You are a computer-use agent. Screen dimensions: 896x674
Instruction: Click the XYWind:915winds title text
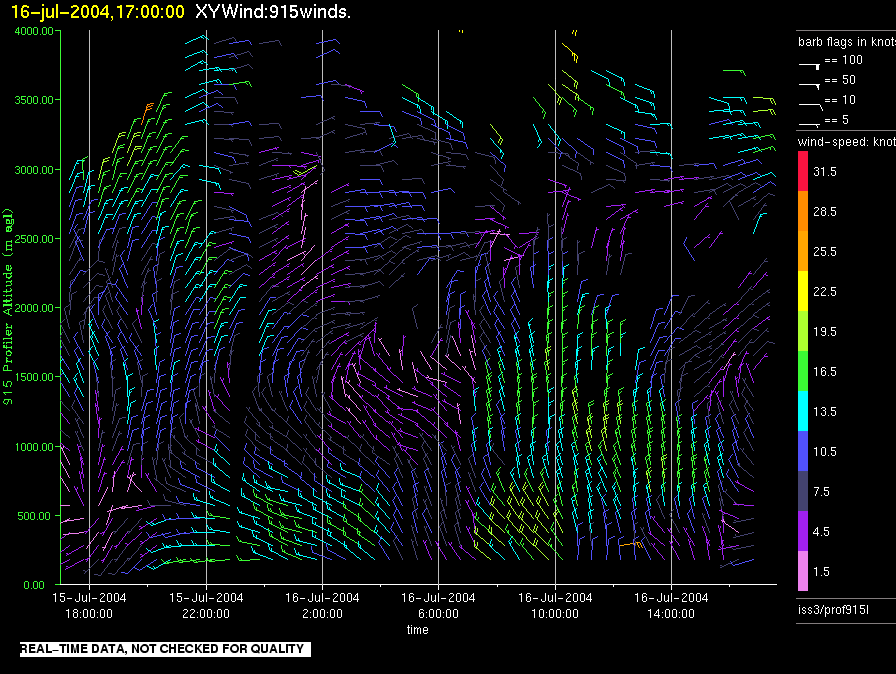[x=273, y=11]
